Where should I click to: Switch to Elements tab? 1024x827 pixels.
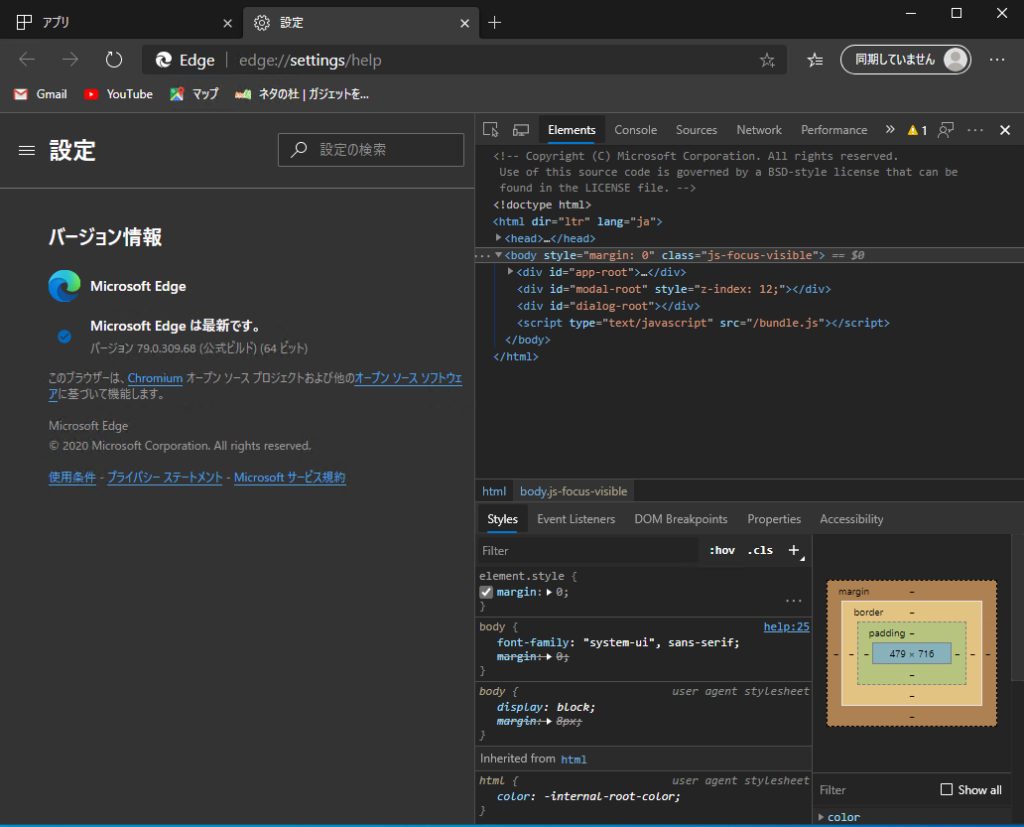tap(571, 130)
